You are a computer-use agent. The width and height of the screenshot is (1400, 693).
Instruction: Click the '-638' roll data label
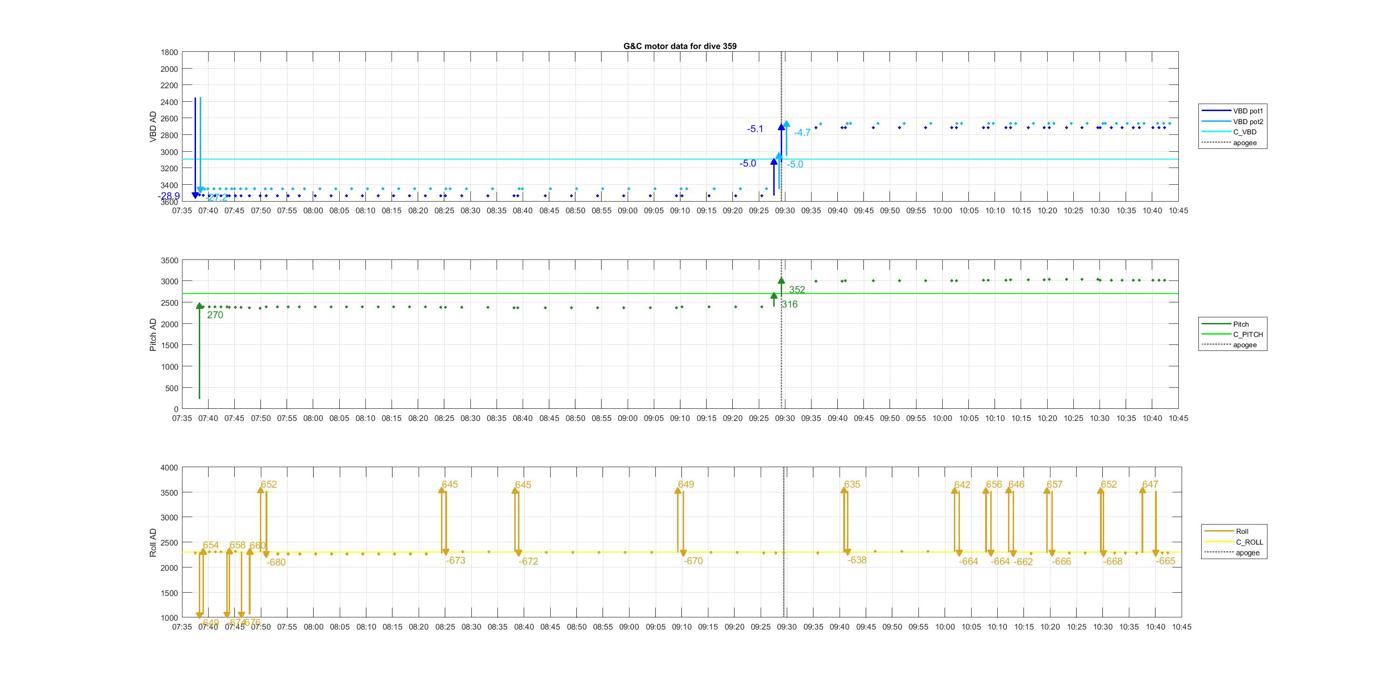tap(857, 560)
